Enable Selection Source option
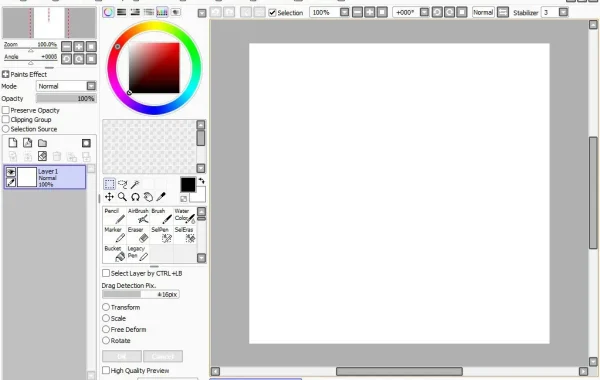This screenshot has width=600, height=380. click(x=6, y=129)
